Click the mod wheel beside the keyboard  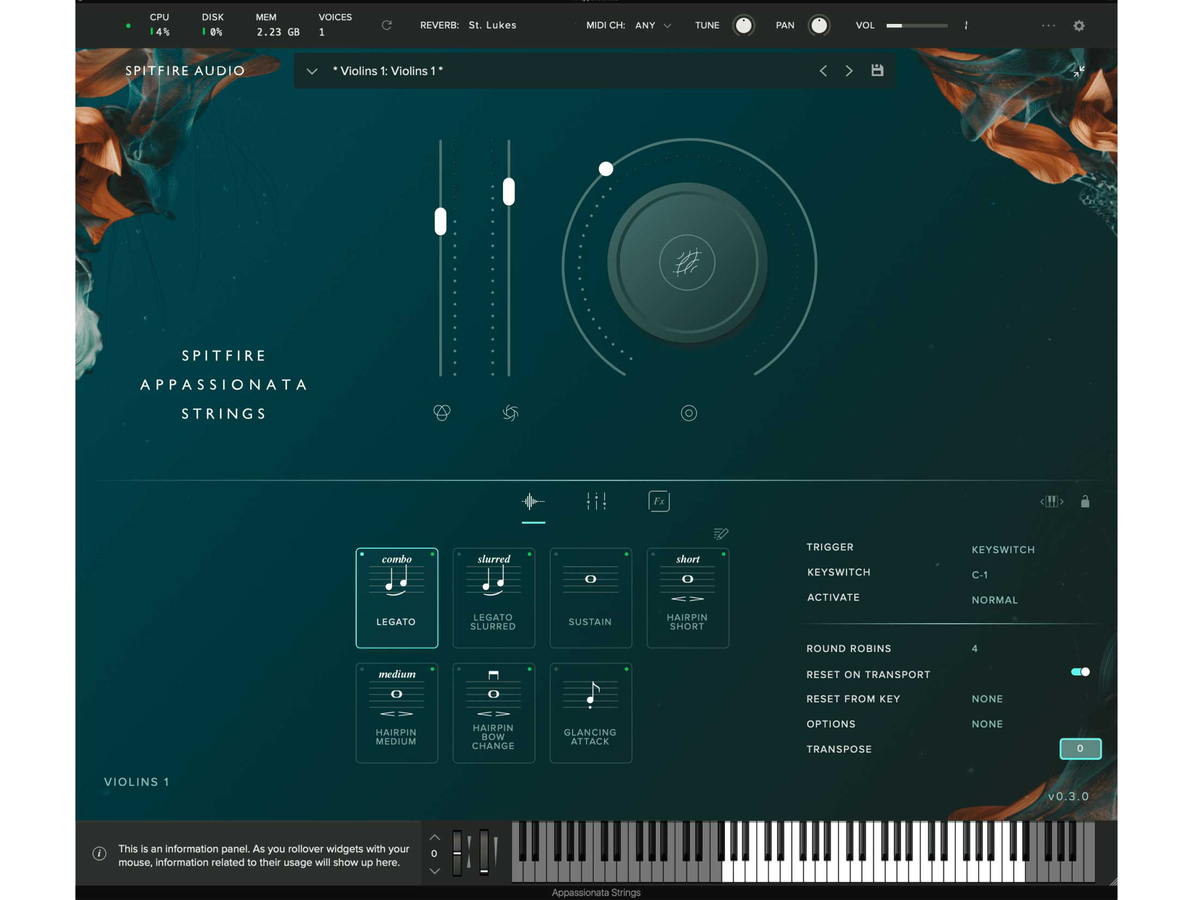click(x=484, y=853)
